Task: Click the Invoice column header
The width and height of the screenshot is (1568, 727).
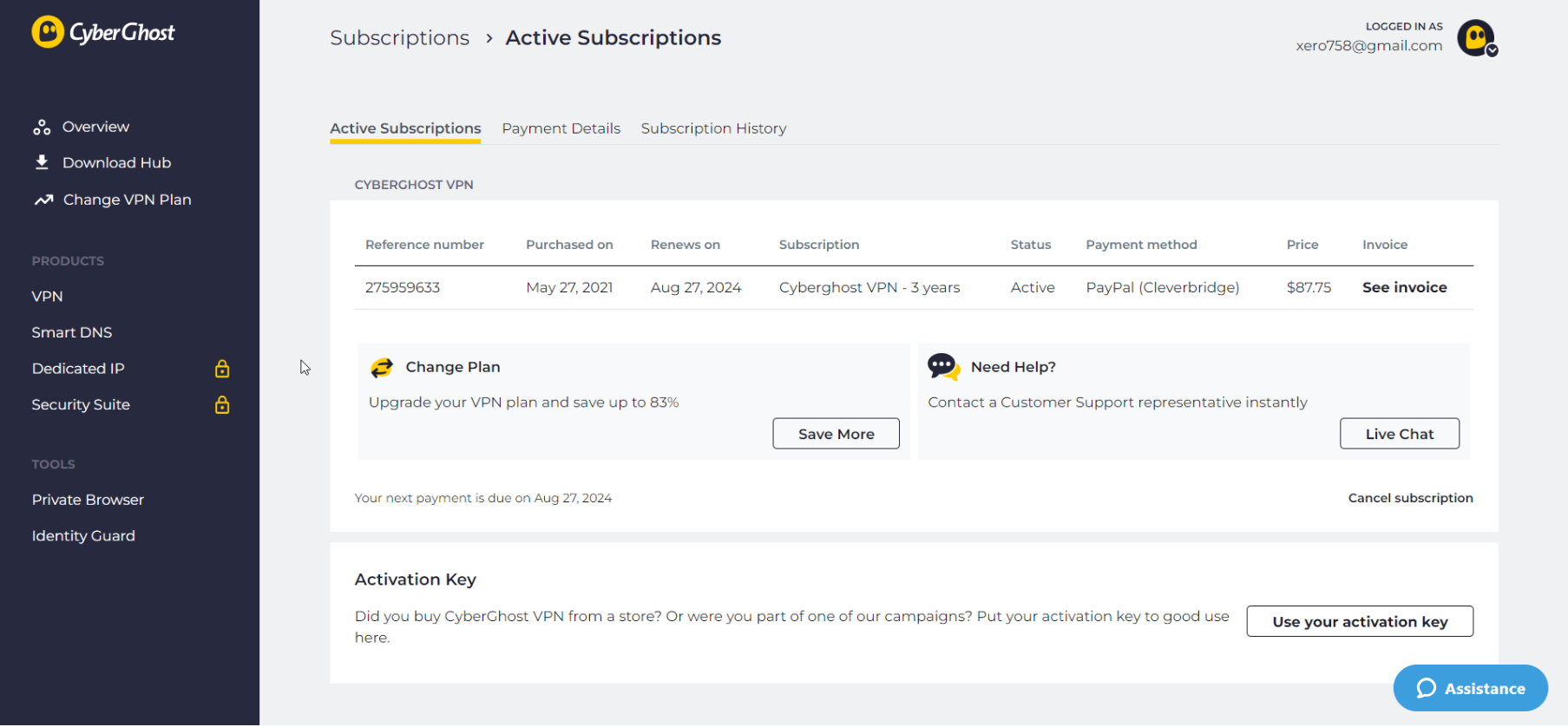Action: 1385,245
